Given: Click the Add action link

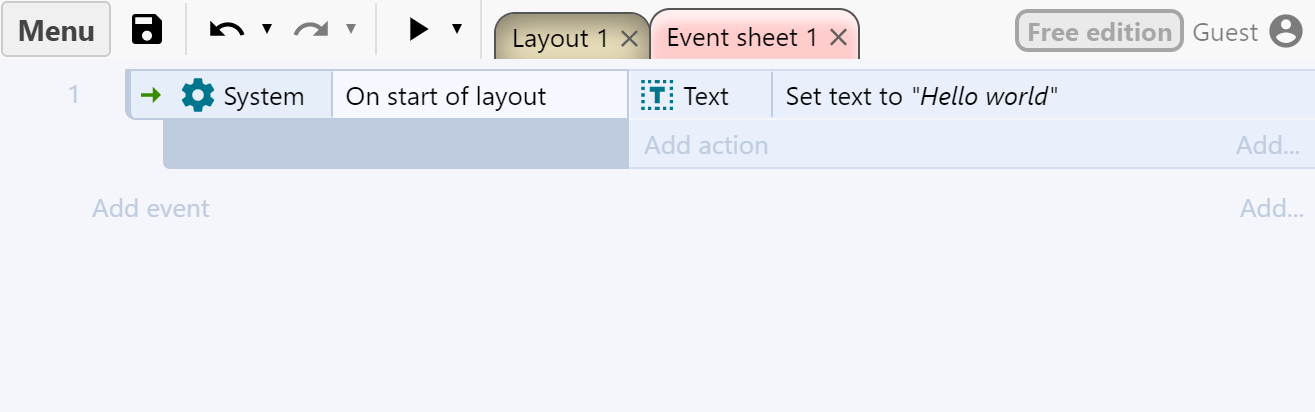Looking at the screenshot, I should coord(706,146).
